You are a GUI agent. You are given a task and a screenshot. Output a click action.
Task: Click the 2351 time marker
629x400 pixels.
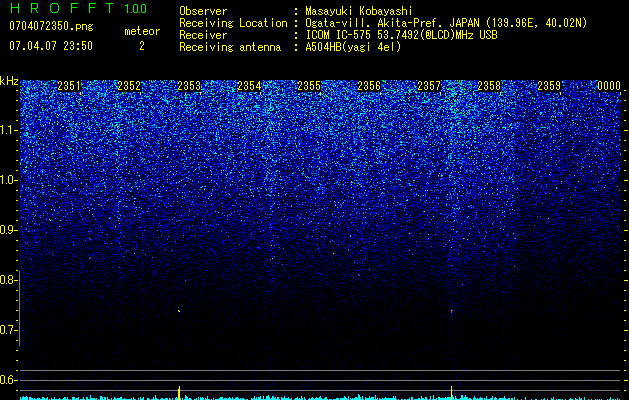69,86
